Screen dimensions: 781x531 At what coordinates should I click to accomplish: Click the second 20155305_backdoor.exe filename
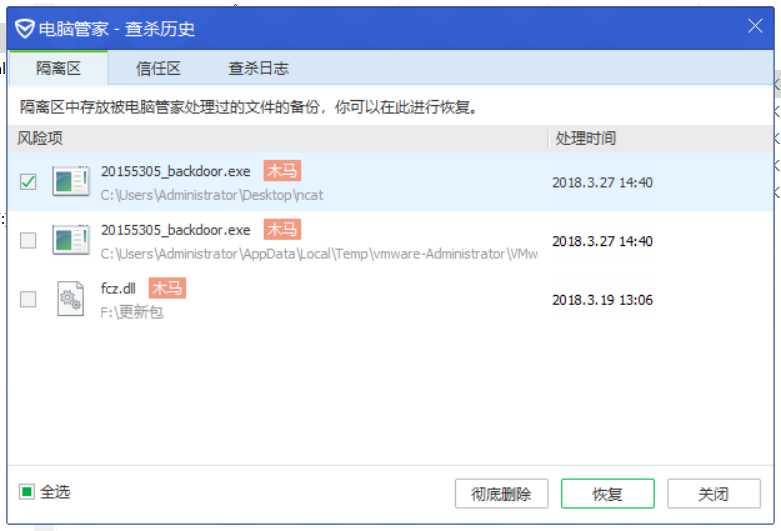pyautogui.click(x=175, y=230)
